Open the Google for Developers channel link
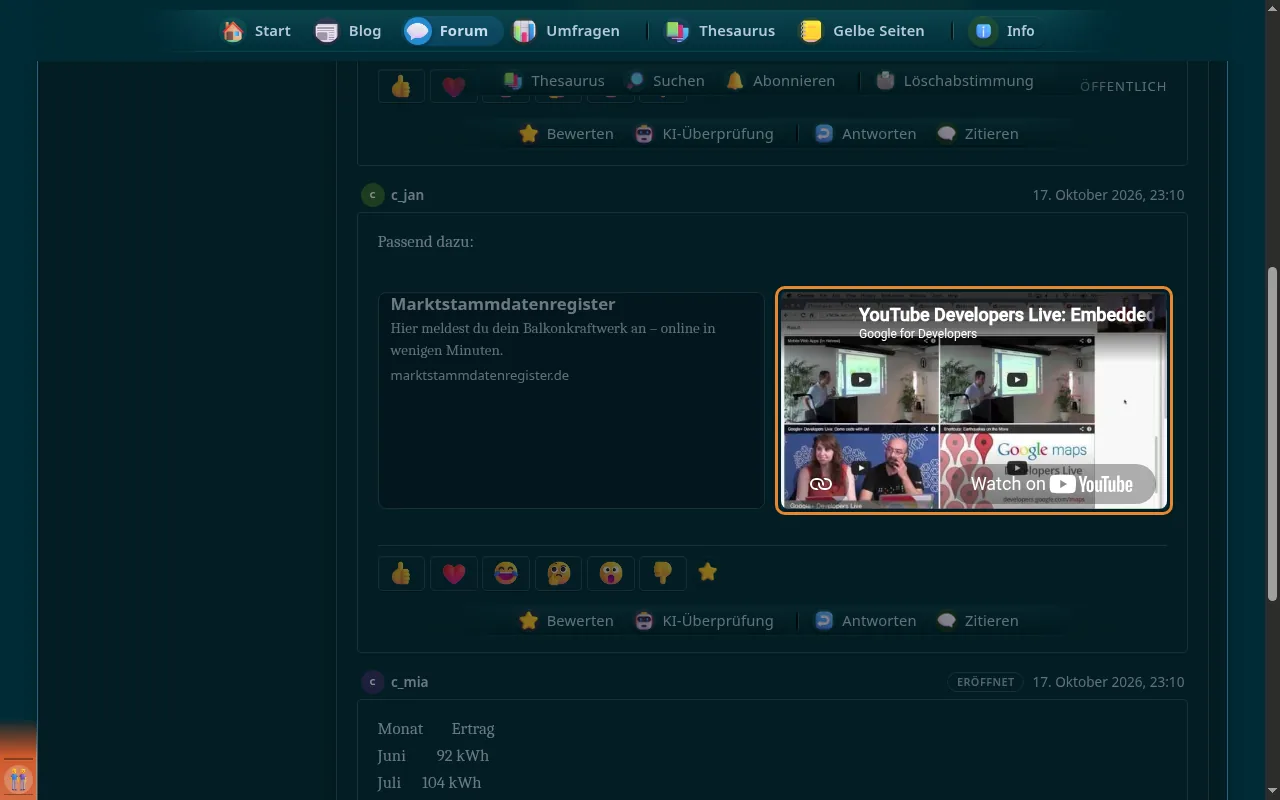 [x=918, y=334]
